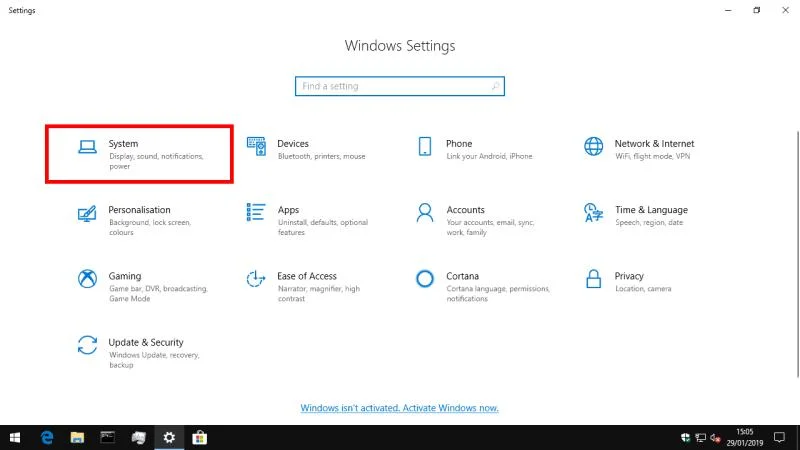
Task: Click 'Background, lock screen, colours' description
Action: (x=149, y=227)
